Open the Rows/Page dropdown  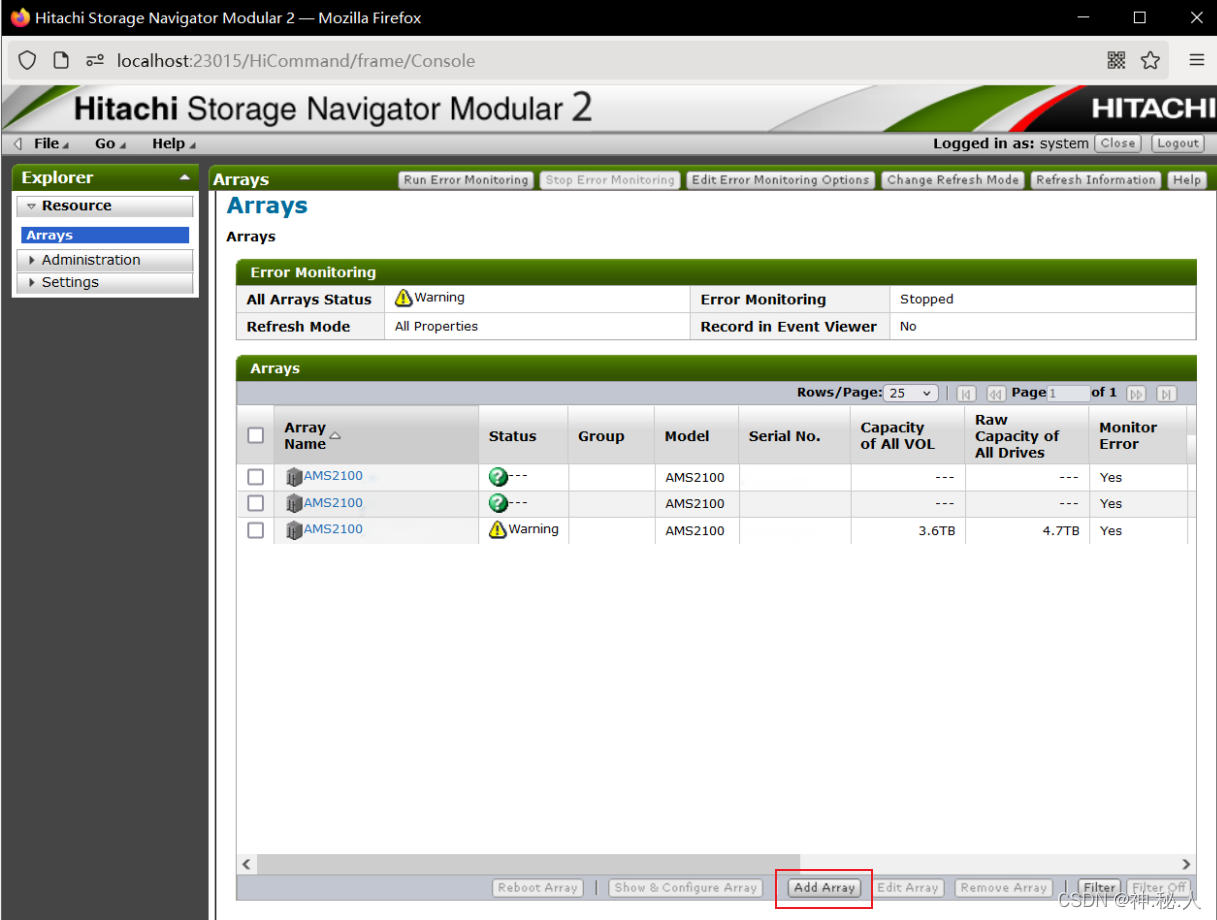pos(912,393)
